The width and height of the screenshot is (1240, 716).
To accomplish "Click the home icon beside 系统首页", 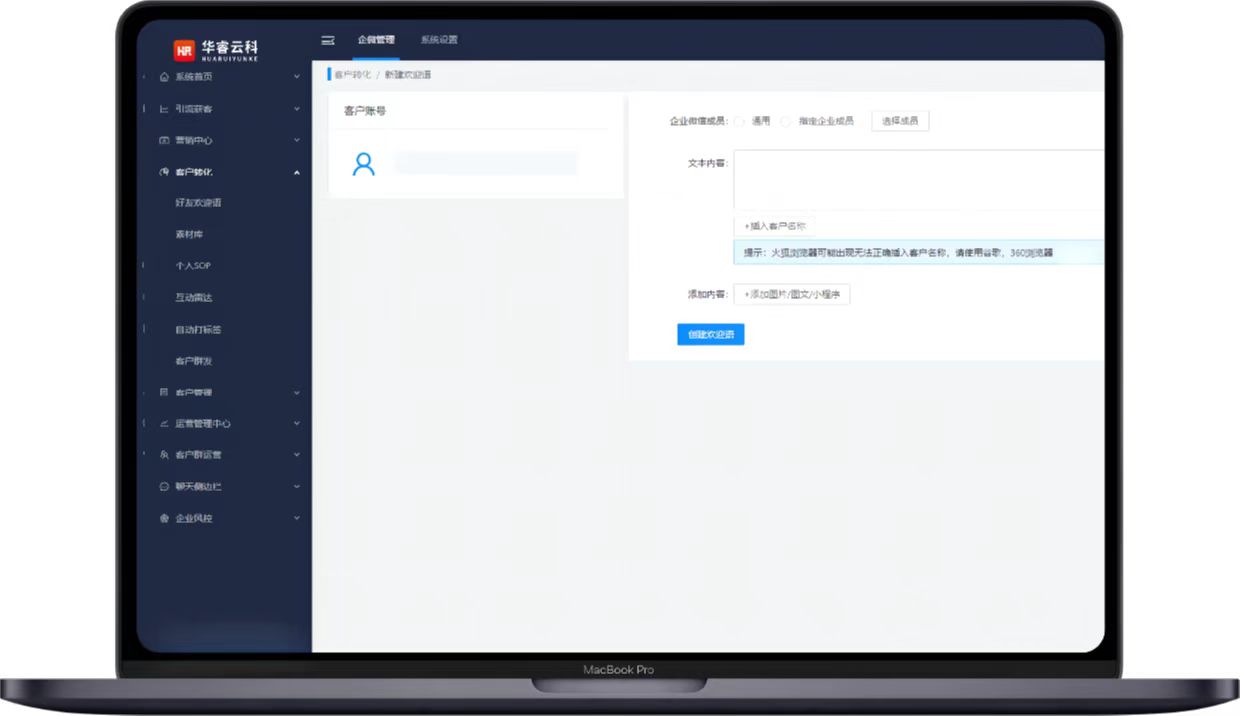I will click(164, 77).
